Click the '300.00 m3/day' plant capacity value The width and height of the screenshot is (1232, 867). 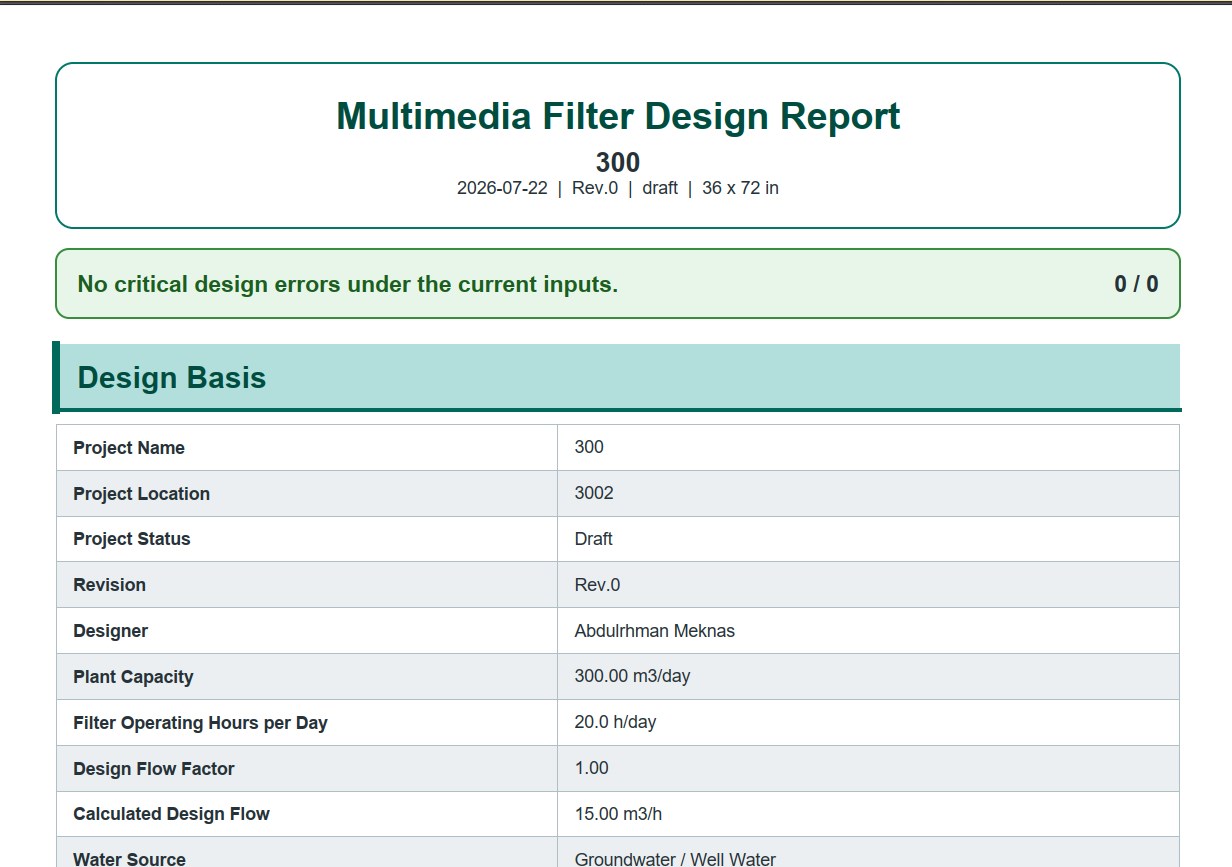tap(632, 676)
